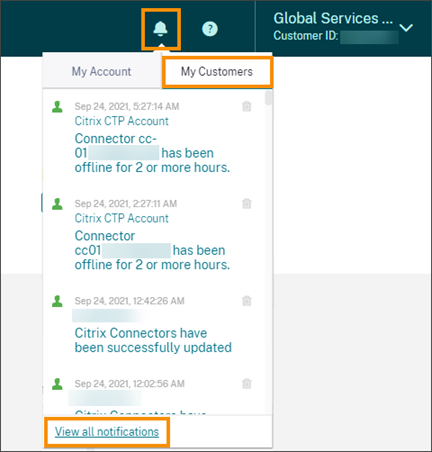Click the Customer ID label in the header
432x452 pixels.
[x=306, y=36]
